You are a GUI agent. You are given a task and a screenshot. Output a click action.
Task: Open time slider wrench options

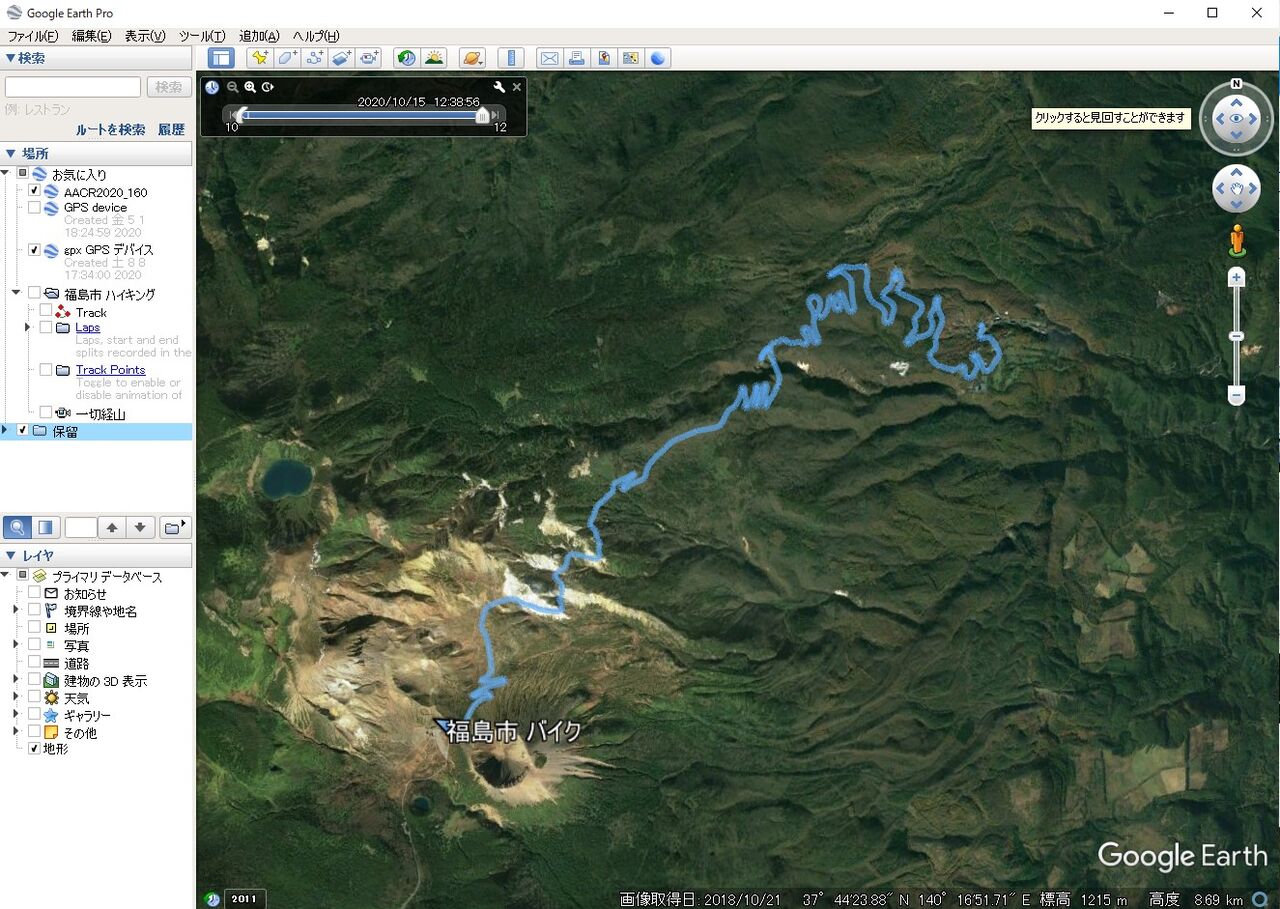pyautogui.click(x=499, y=87)
